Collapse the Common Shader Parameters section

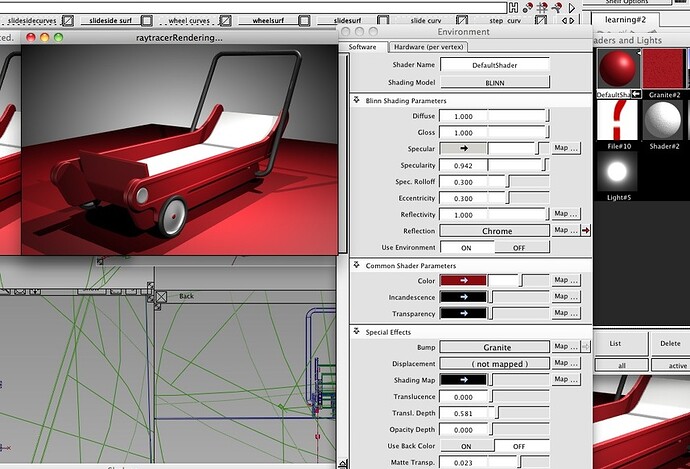(x=357, y=266)
